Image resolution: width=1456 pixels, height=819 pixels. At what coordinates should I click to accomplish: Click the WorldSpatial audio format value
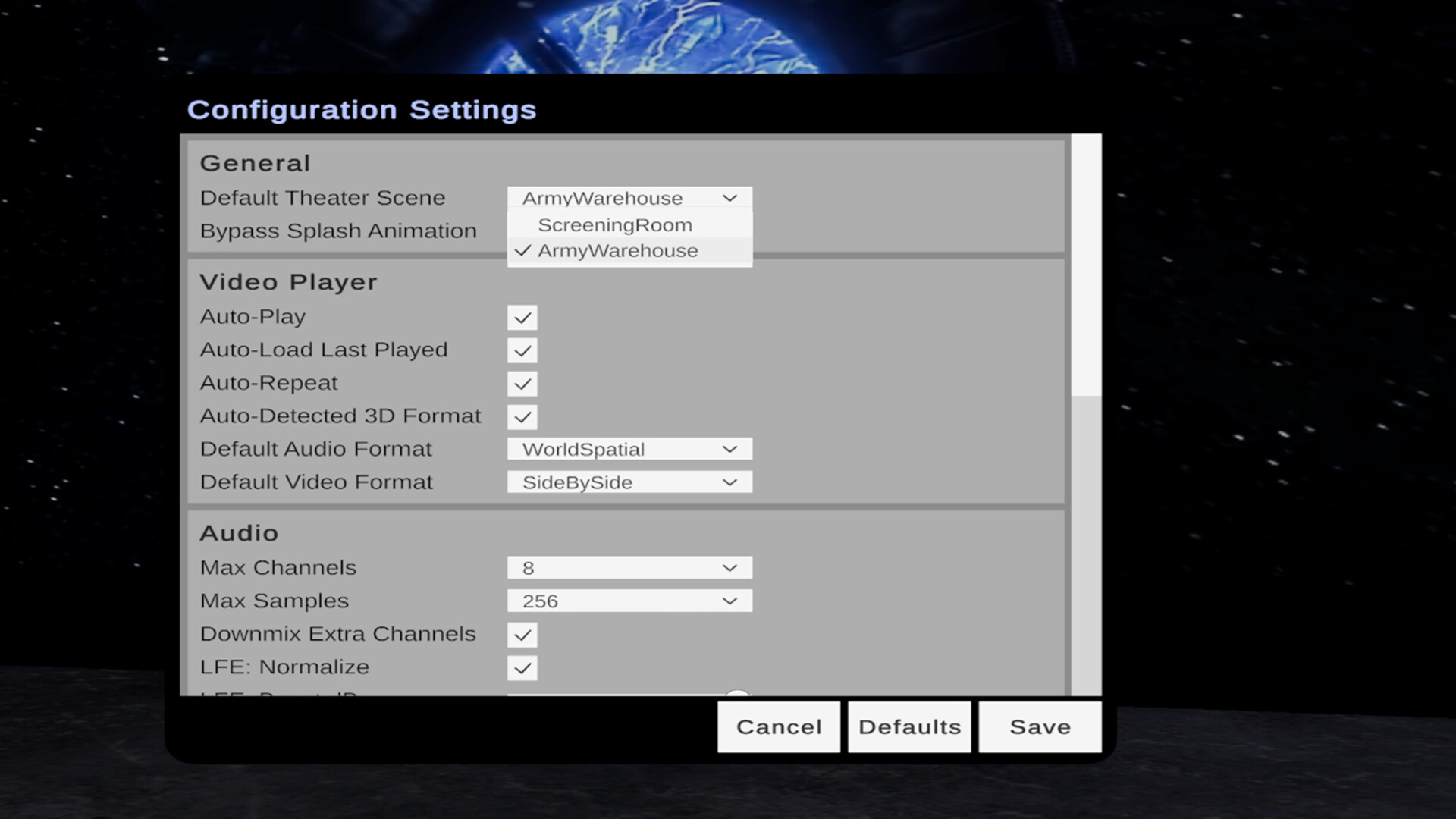584,449
